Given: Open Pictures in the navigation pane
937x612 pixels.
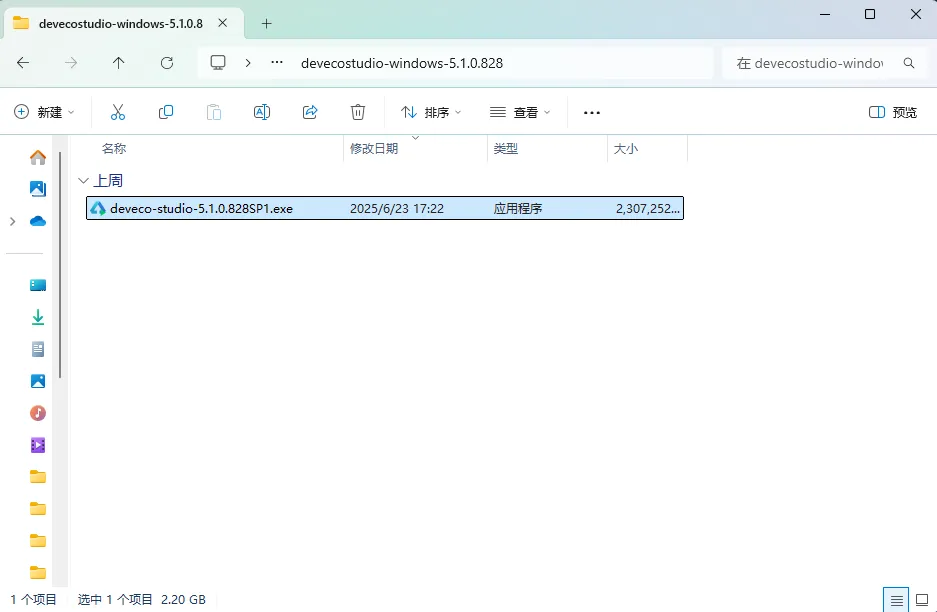Looking at the screenshot, I should pyautogui.click(x=38, y=381).
